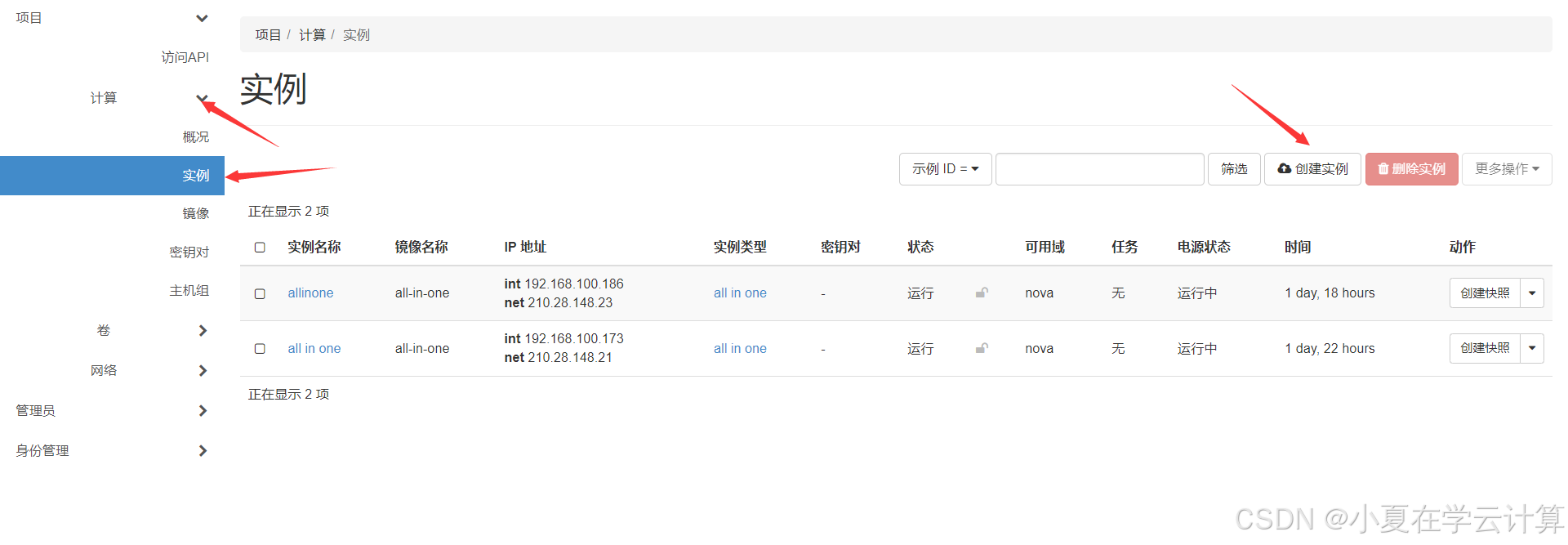Open 概况 in the sidebar
Screen dimensions: 1568x545
point(196,137)
